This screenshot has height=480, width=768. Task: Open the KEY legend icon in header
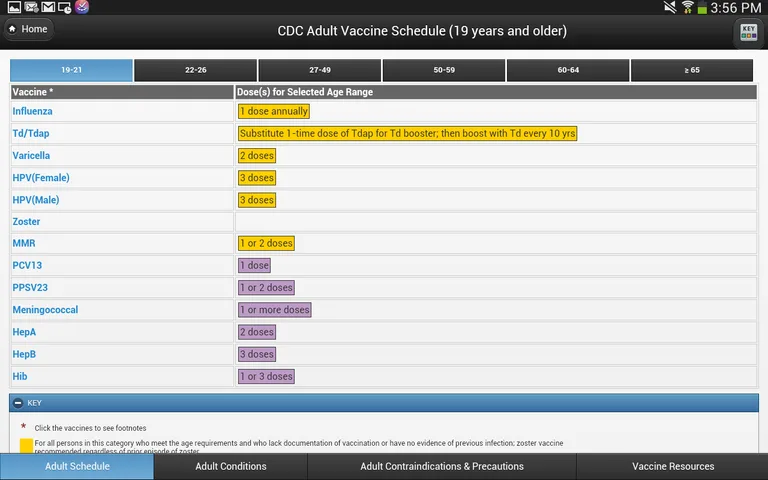click(748, 32)
